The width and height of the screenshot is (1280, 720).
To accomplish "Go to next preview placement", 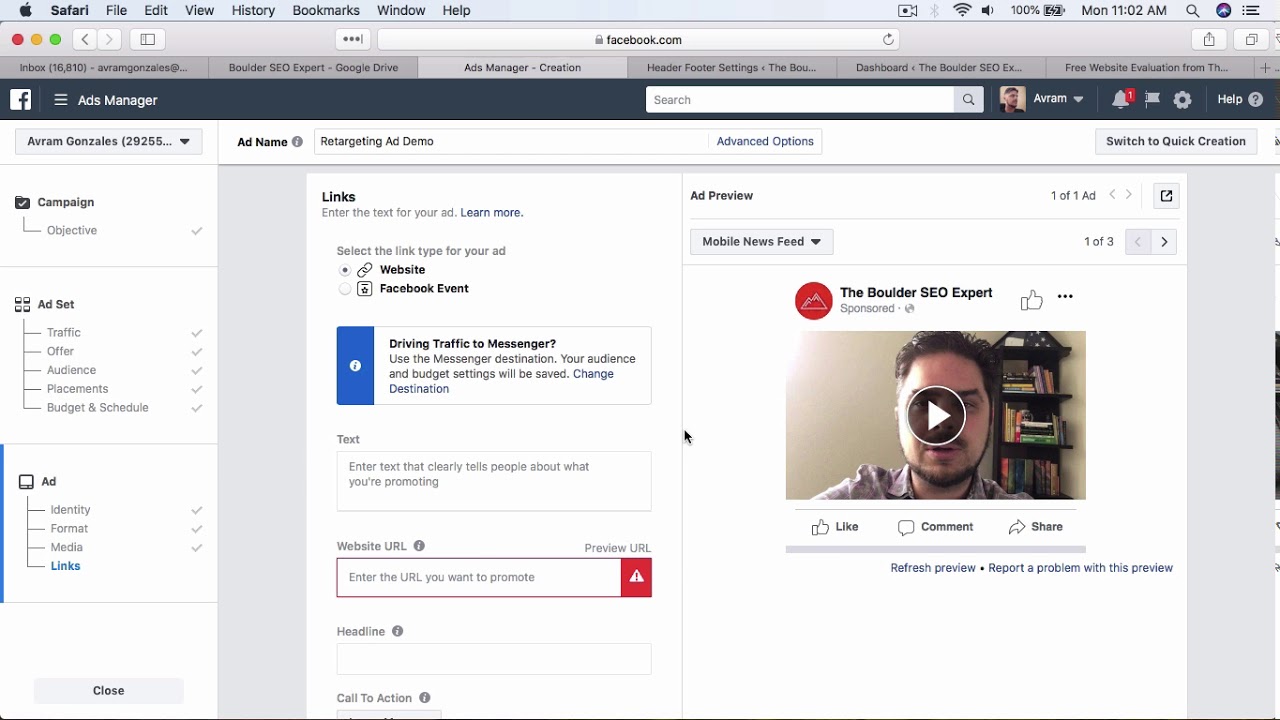I will [1164, 242].
